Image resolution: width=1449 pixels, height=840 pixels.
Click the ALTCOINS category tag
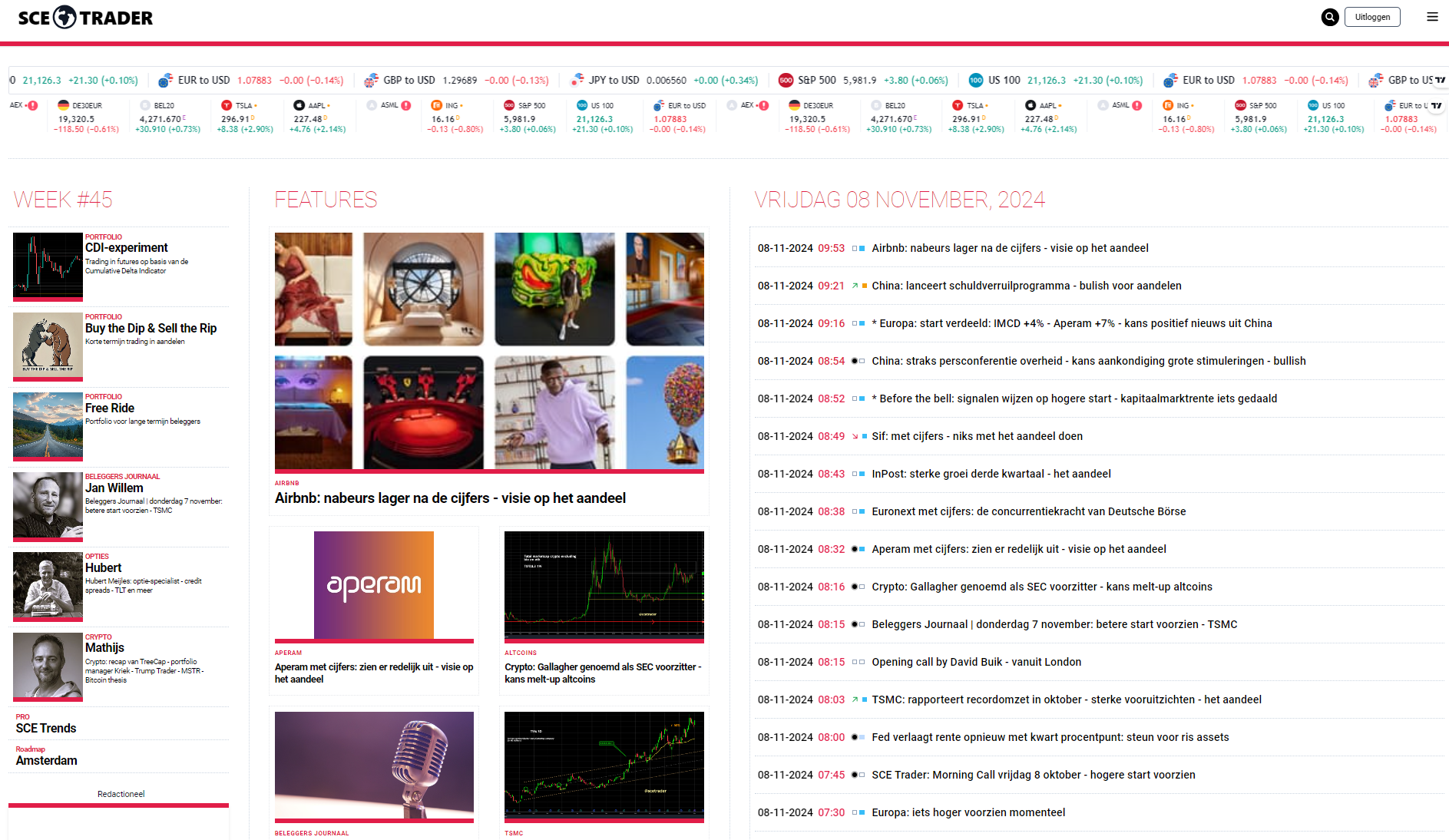(521, 653)
